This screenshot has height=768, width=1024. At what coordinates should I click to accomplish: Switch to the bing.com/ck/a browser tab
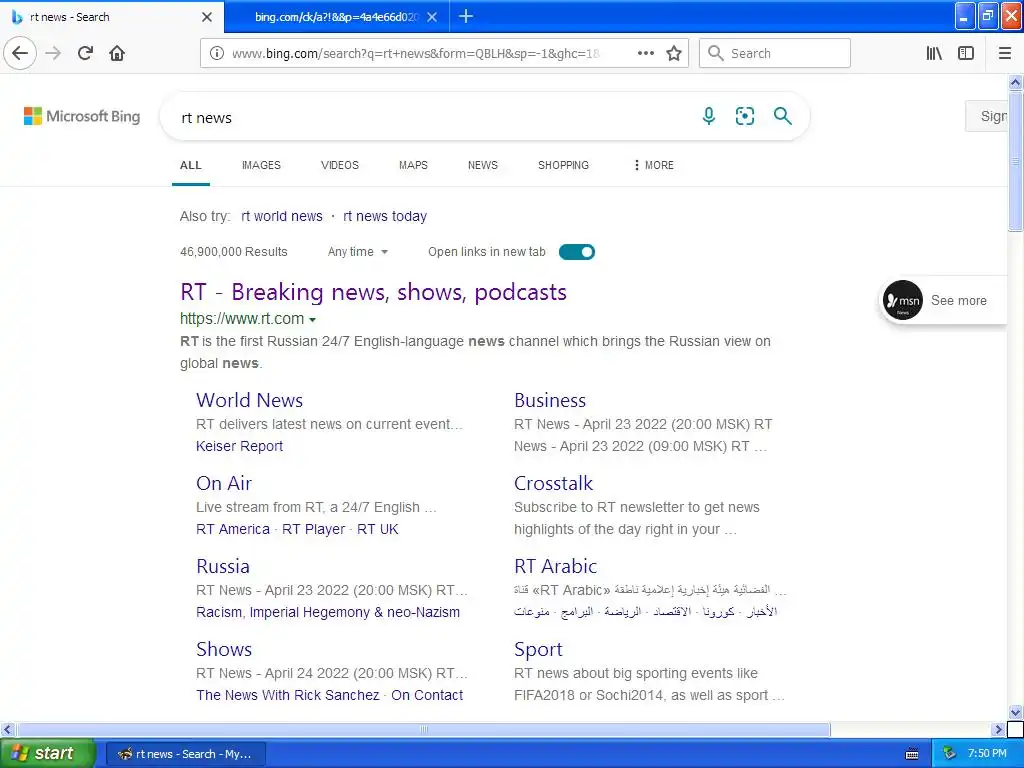[x=336, y=17]
